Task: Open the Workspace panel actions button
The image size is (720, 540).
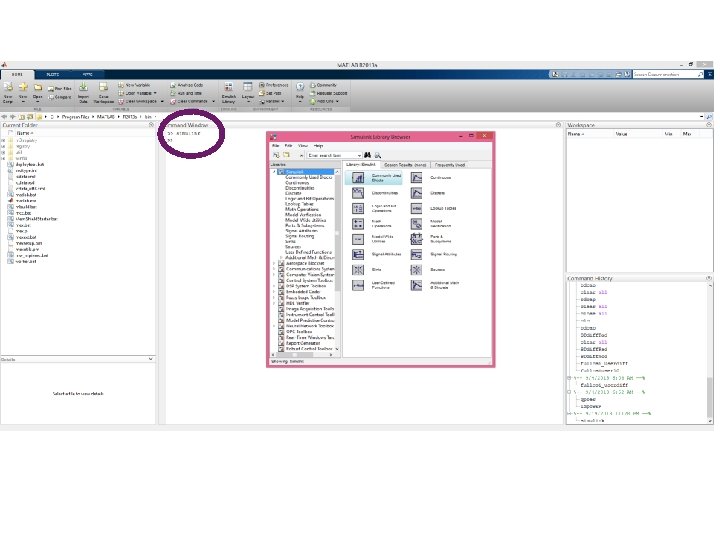Action: tap(709, 125)
